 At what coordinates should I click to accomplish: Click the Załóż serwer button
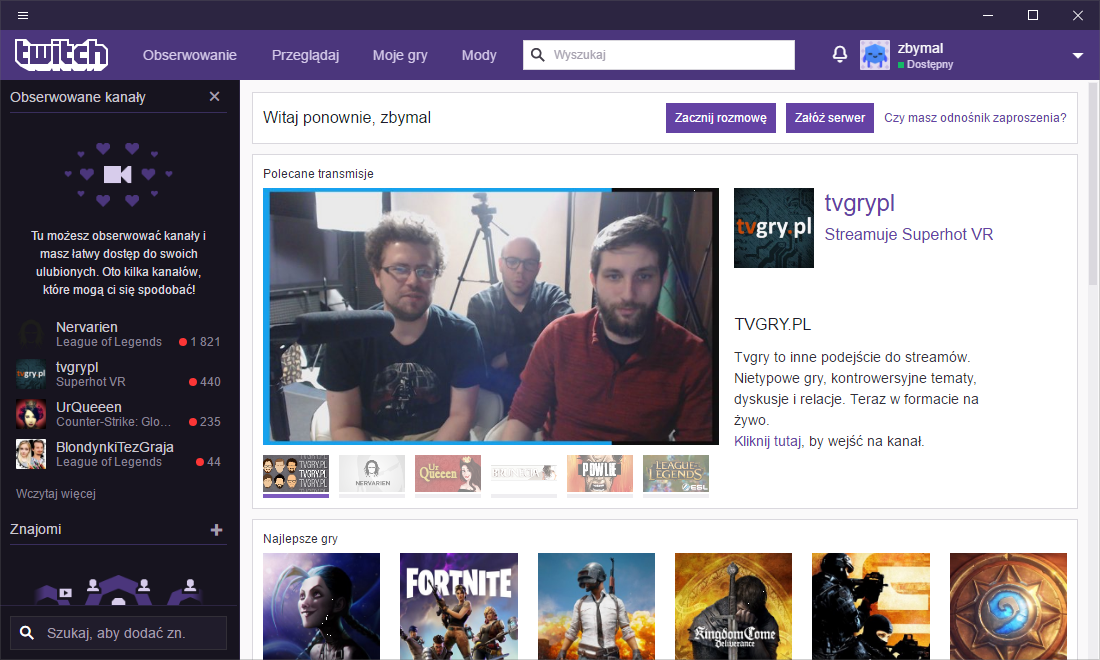tap(829, 118)
